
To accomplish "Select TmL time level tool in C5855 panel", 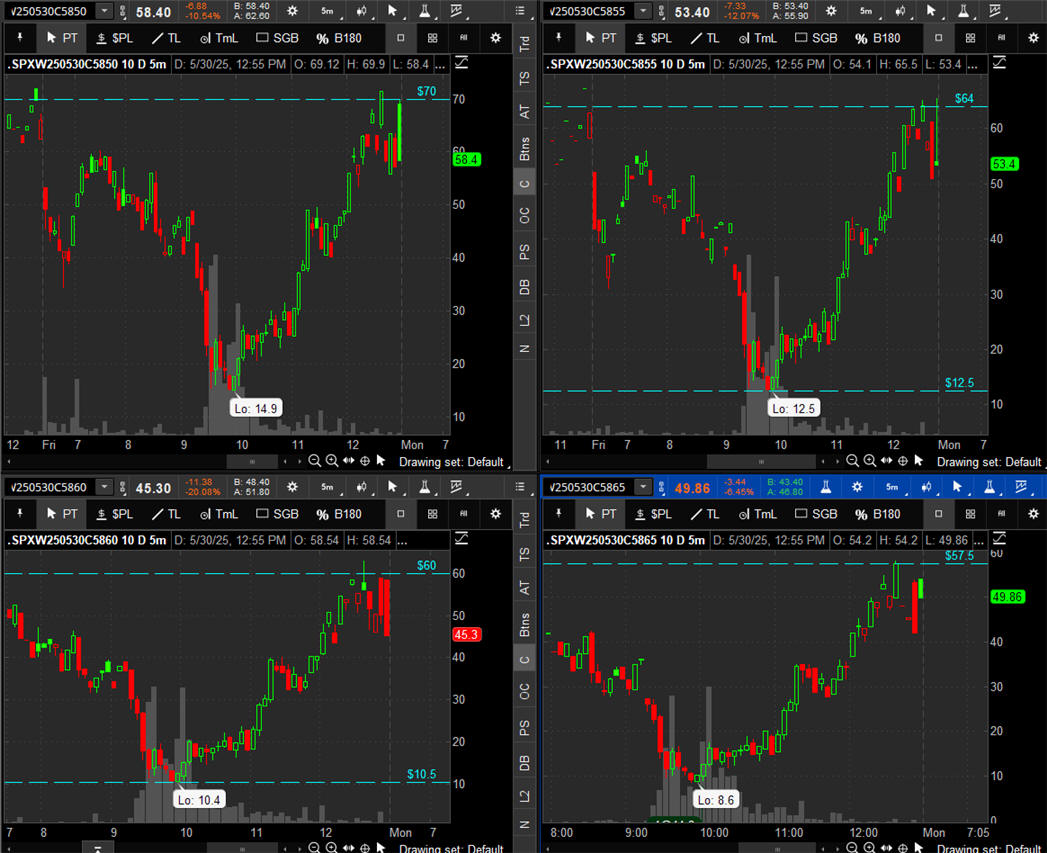I will (x=758, y=38).
